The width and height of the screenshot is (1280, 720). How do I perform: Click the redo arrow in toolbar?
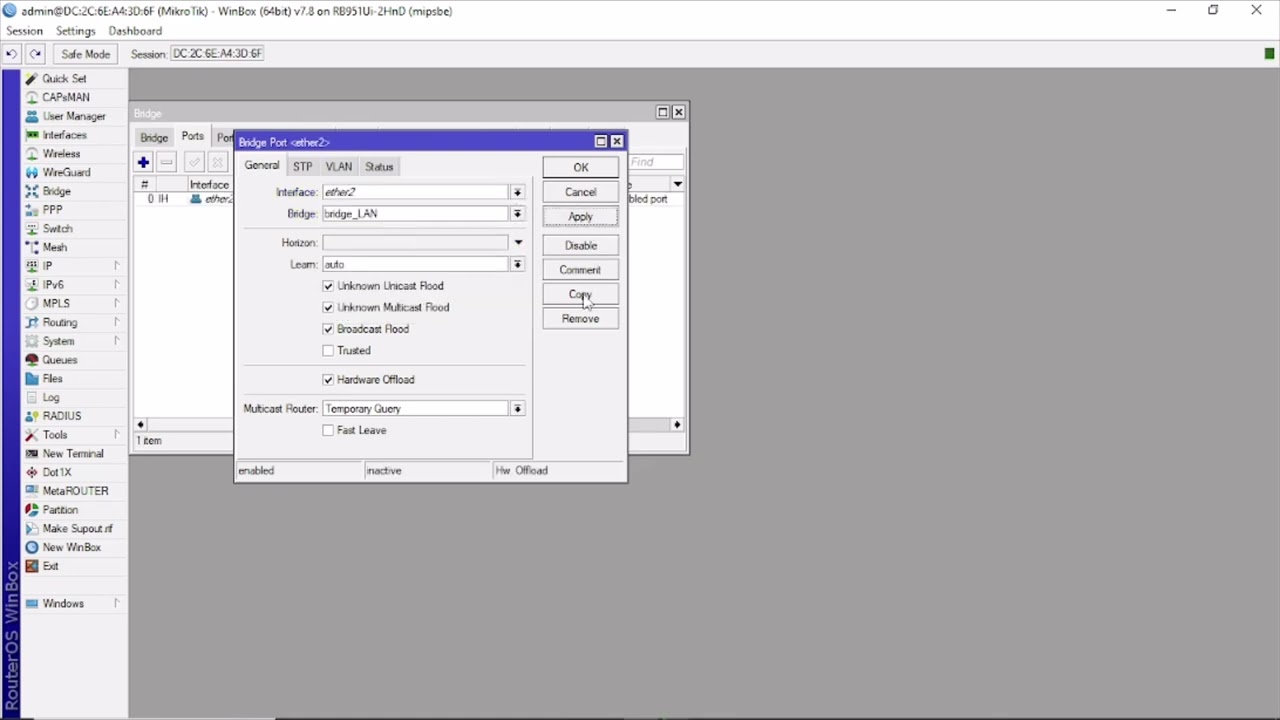tap(35, 54)
